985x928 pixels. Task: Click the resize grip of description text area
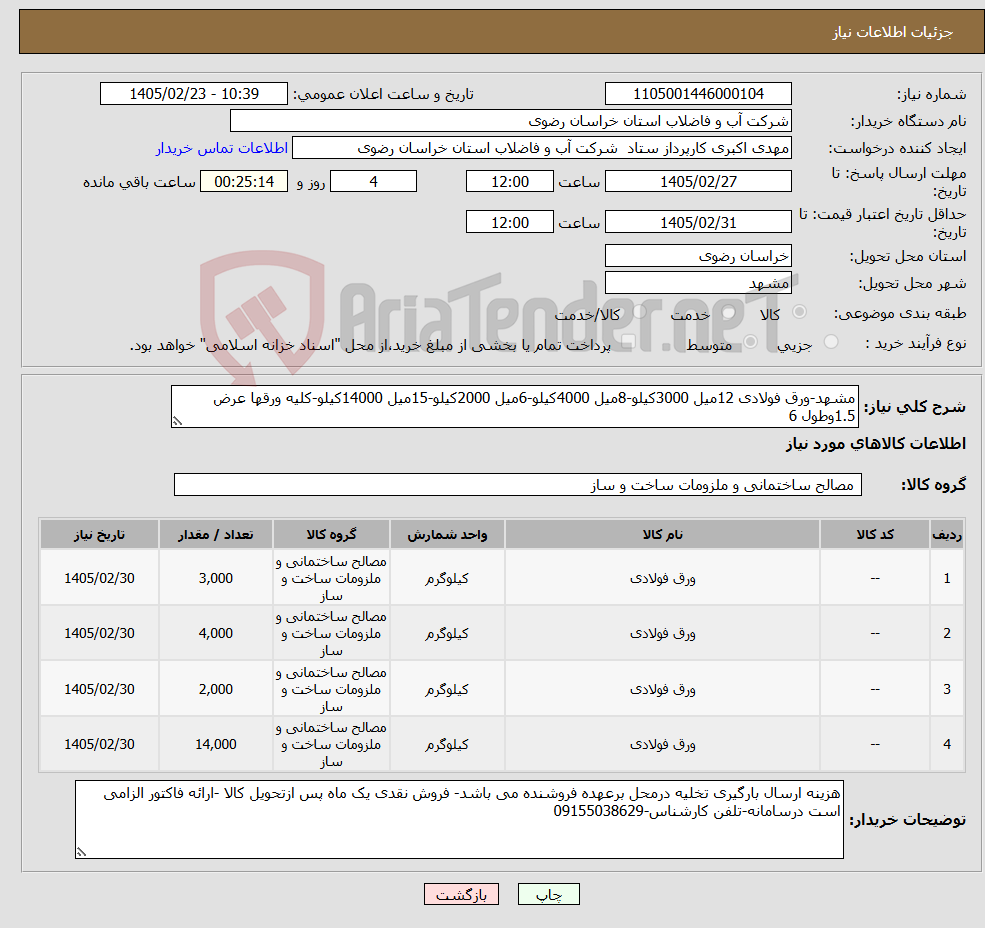pyautogui.click(x=177, y=422)
